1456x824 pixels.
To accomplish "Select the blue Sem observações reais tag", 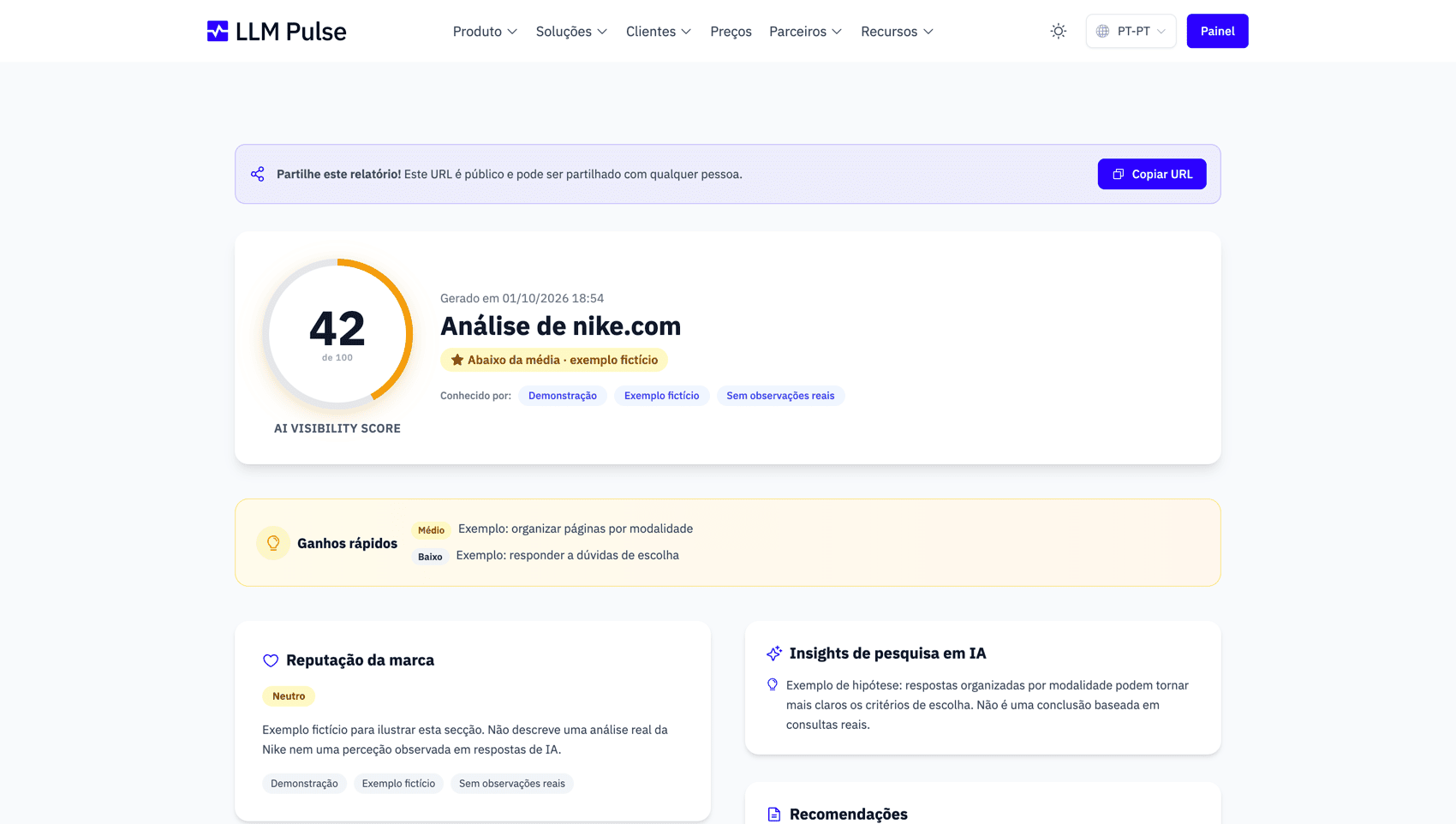I will point(780,396).
